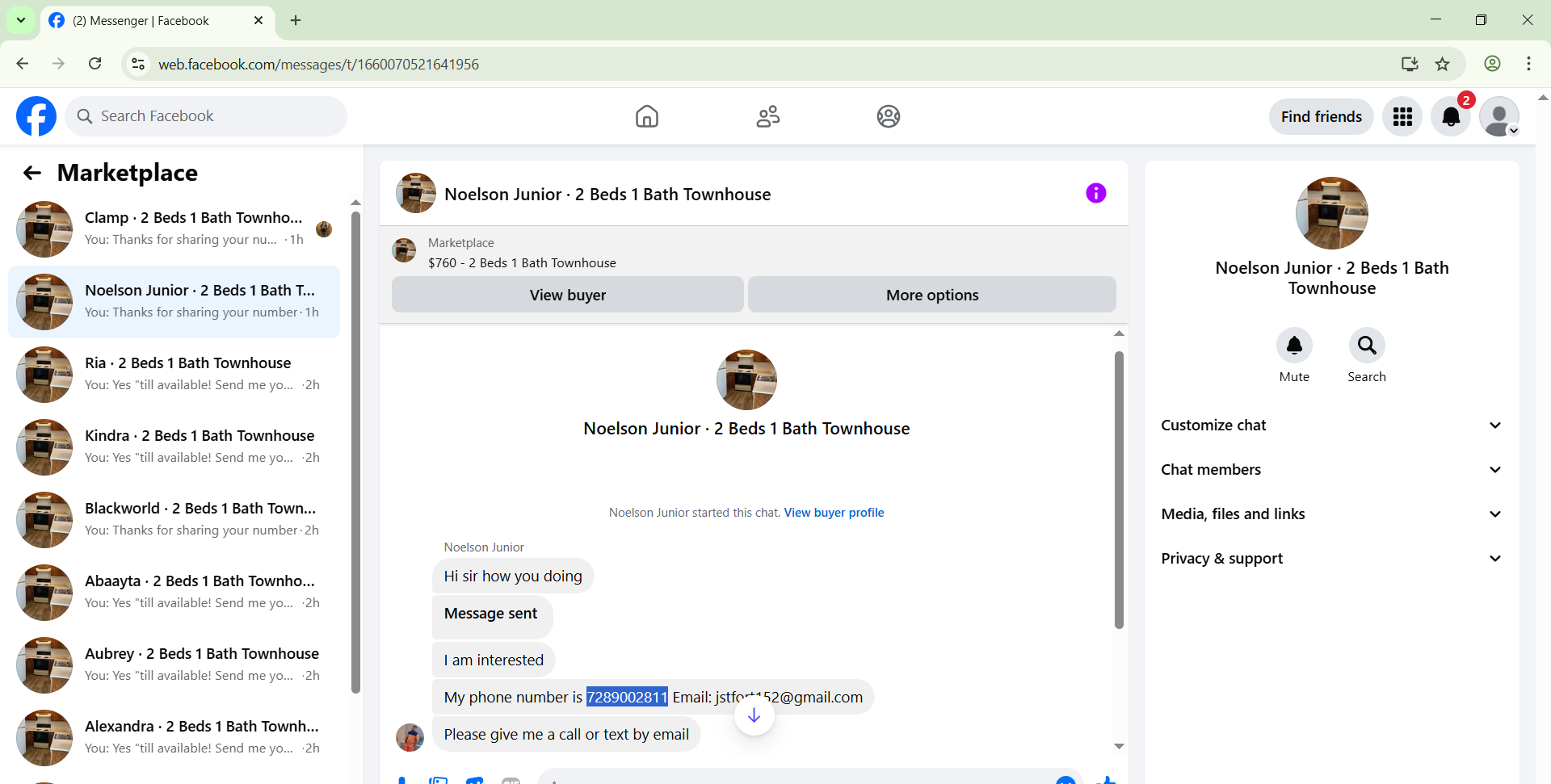1551x784 pixels.
Task: Click the chat messages scrollbar
Action: pyautogui.click(x=1119, y=489)
